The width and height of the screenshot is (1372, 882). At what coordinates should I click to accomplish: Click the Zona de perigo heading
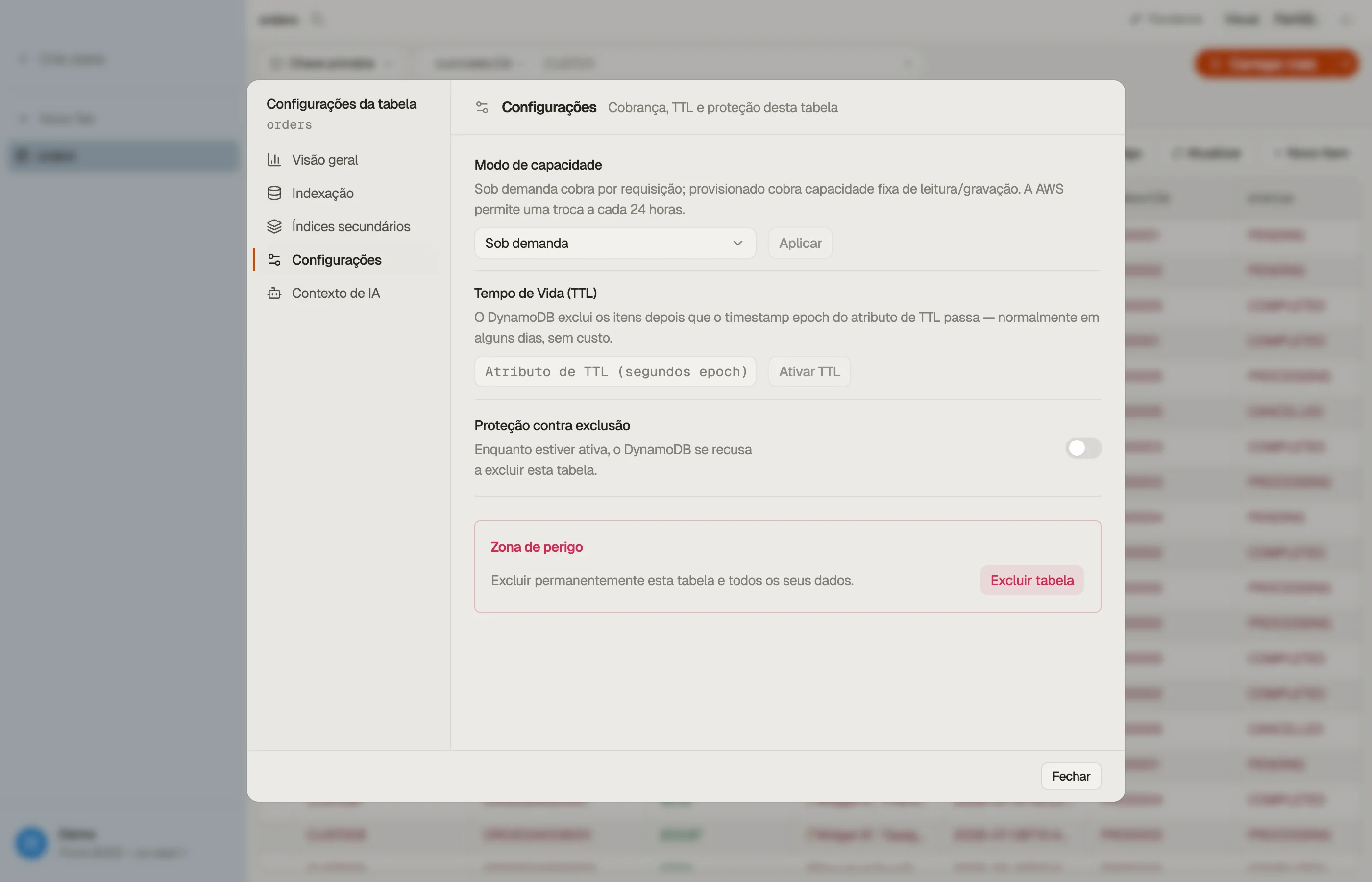click(537, 547)
